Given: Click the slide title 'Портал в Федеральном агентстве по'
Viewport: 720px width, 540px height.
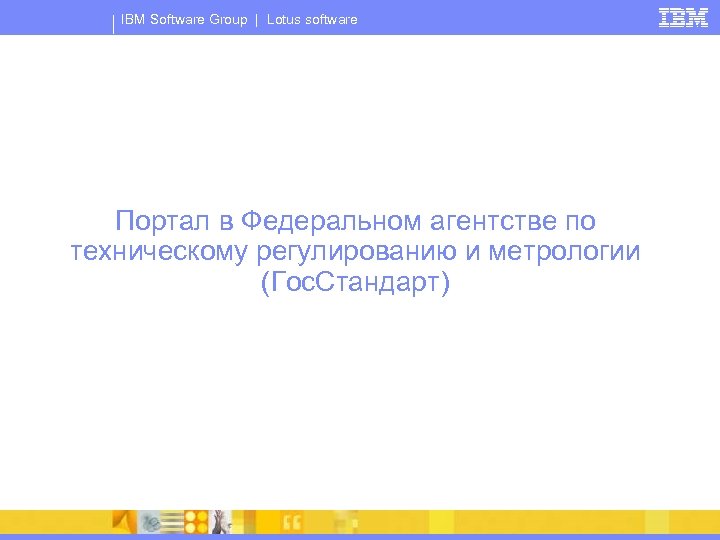Looking at the screenshot, I should tap(355, 221).
